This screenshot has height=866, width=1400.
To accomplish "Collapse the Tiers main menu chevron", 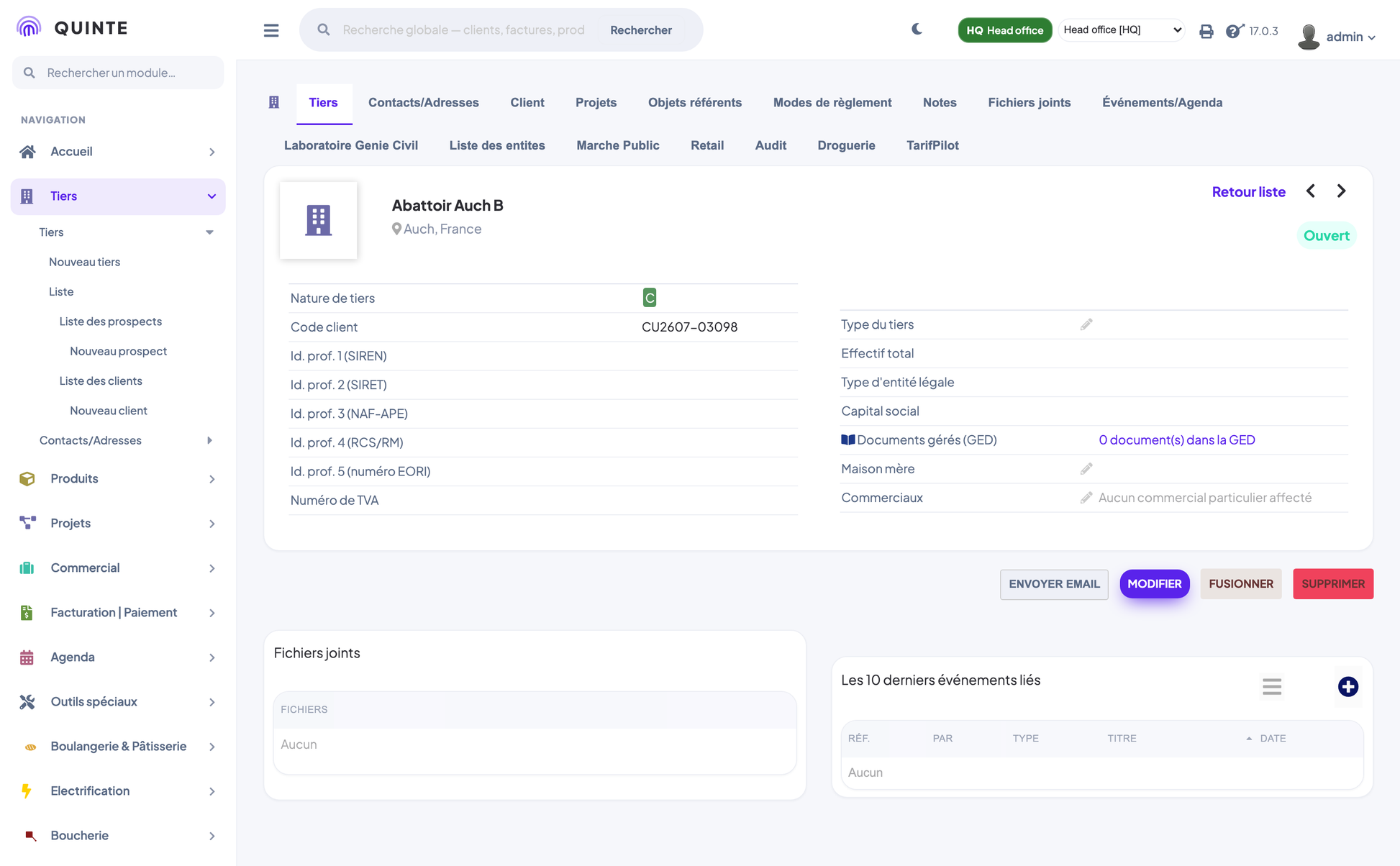I will [x=212, y=196].
